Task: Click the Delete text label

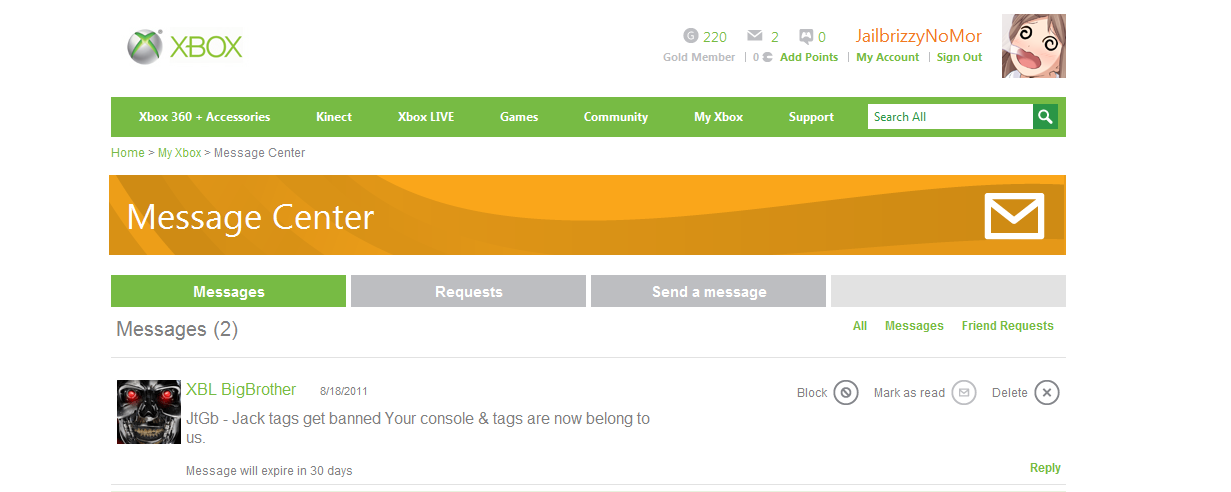Action: click(1010, 393)
